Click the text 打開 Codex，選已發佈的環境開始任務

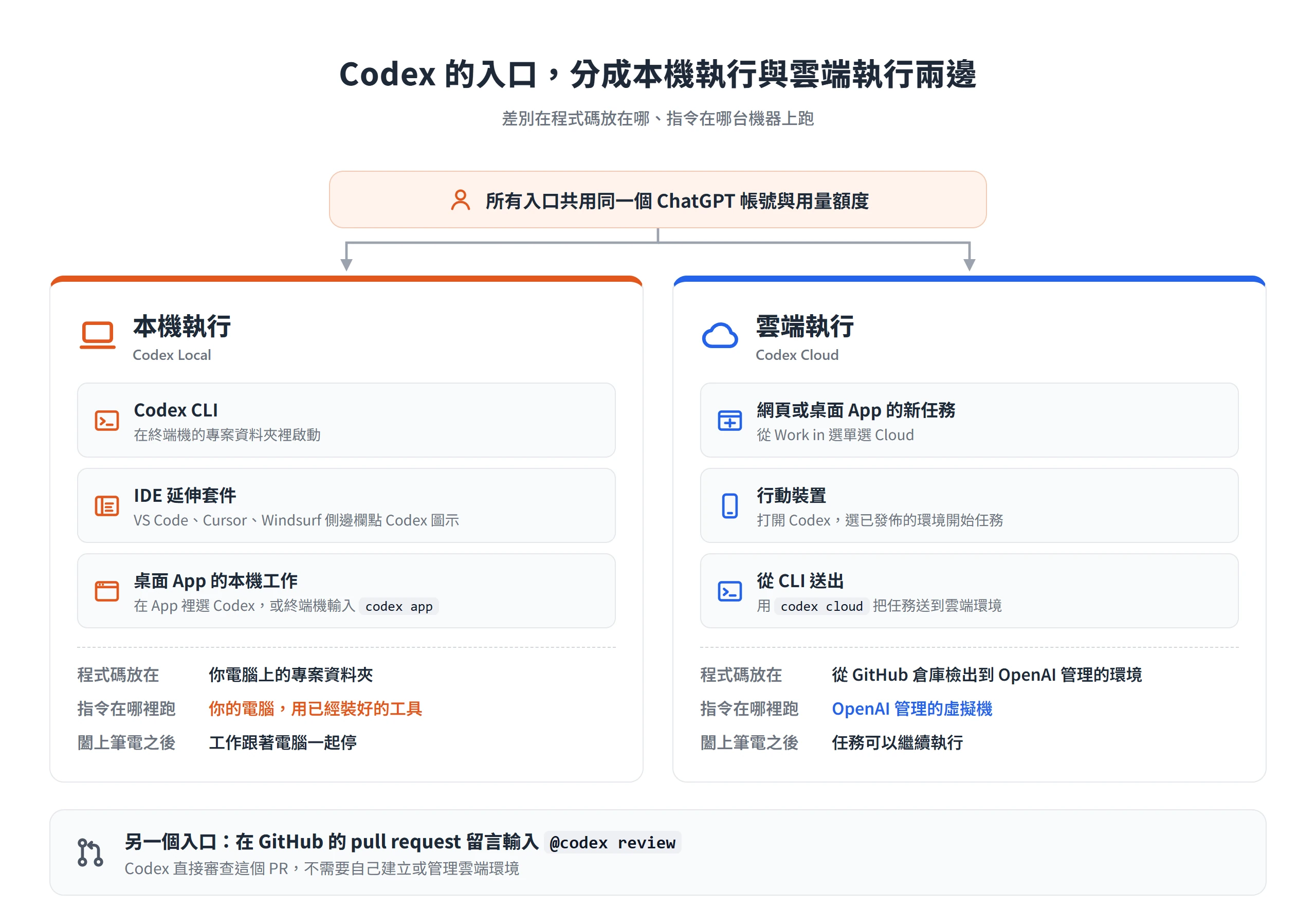point(880,520)
